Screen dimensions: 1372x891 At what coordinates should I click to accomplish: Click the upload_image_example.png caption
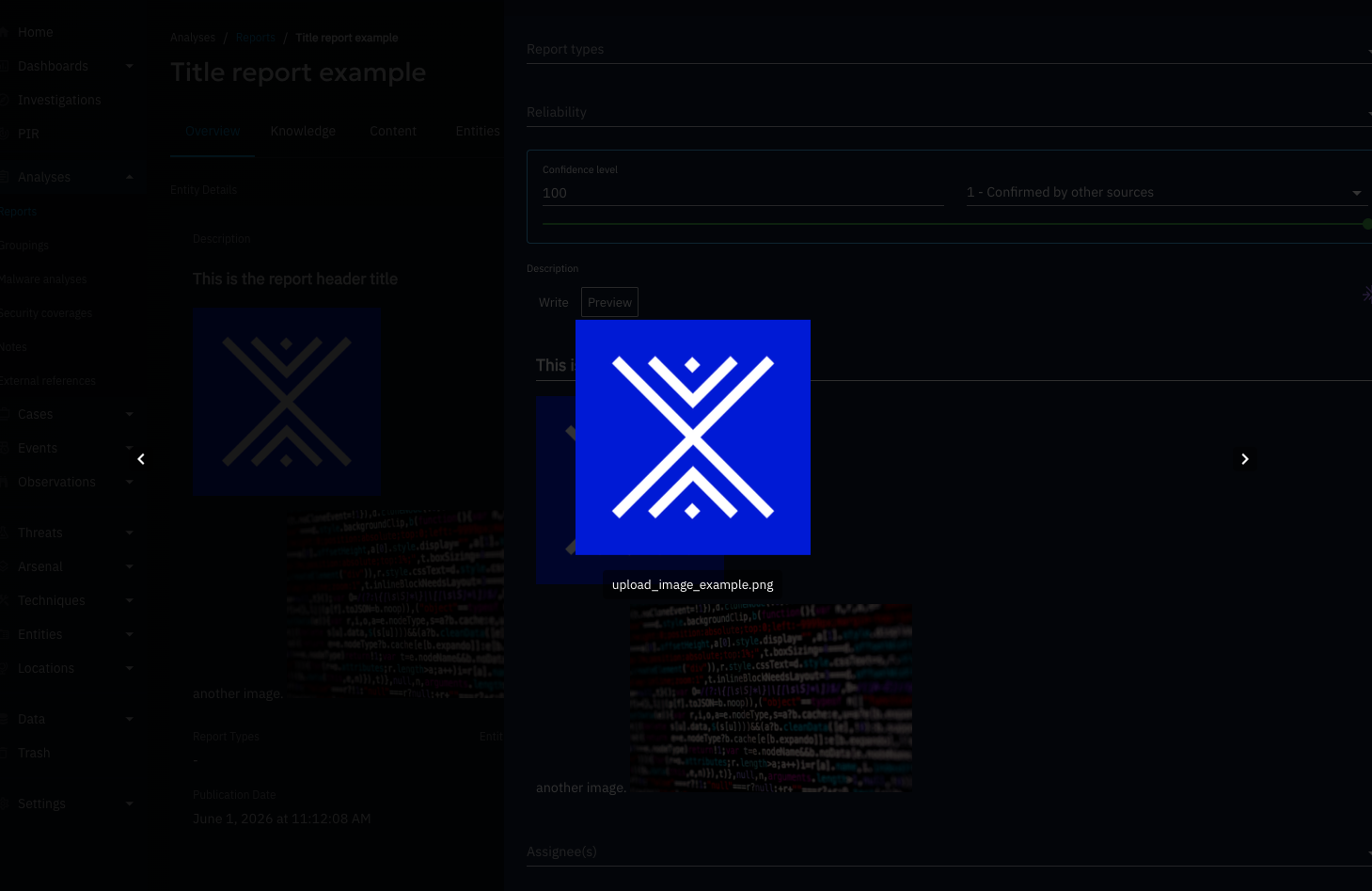coord(693,584)
